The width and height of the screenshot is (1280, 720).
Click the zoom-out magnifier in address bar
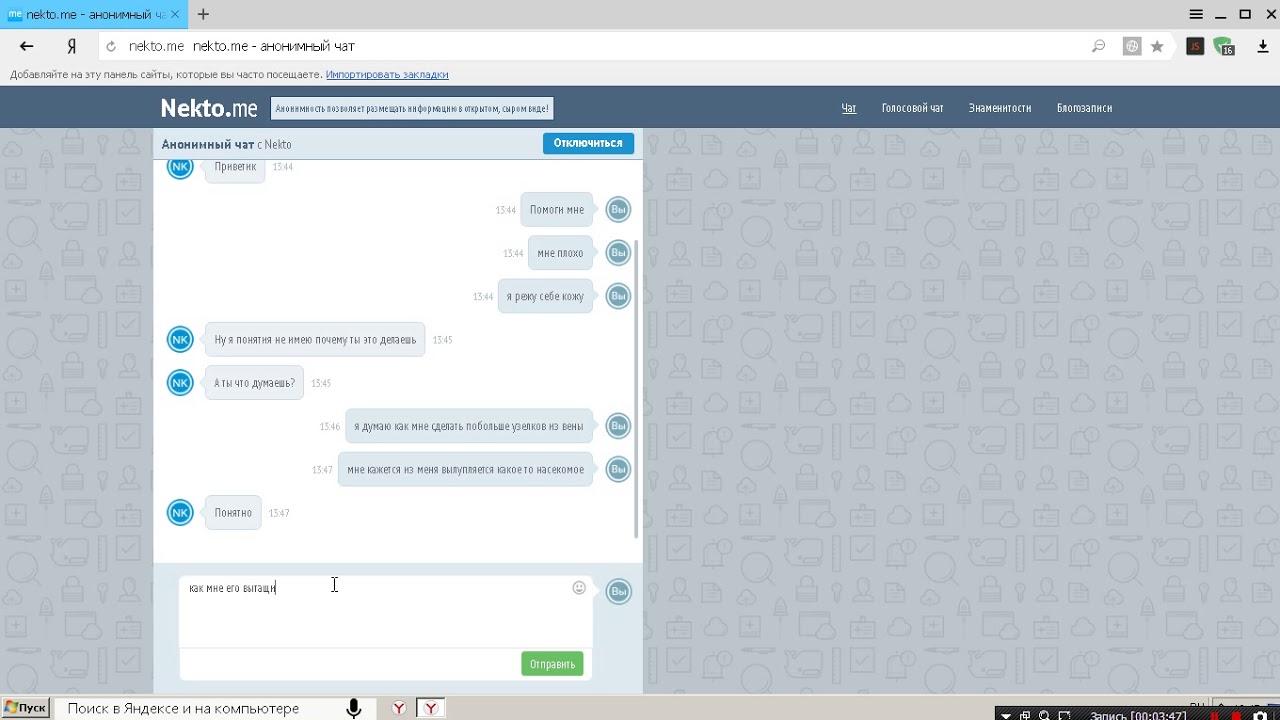click(1099, 46)
